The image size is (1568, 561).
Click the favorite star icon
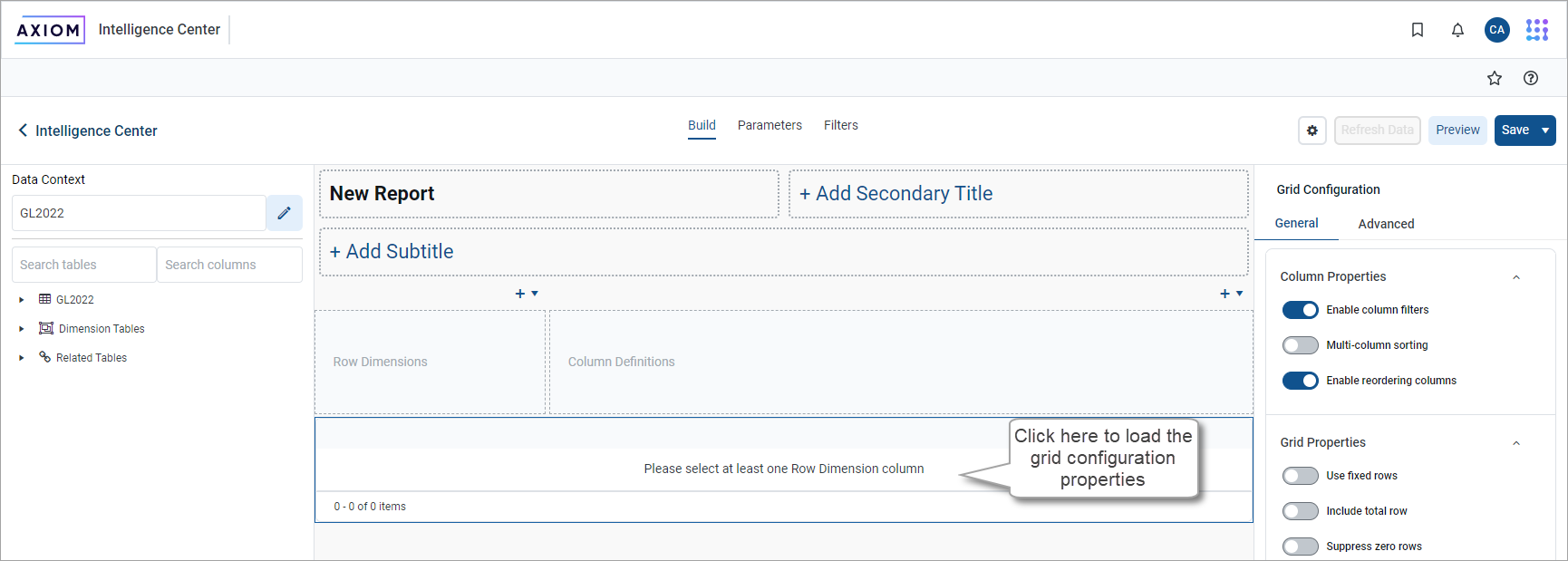click(x=1495, y=78)
